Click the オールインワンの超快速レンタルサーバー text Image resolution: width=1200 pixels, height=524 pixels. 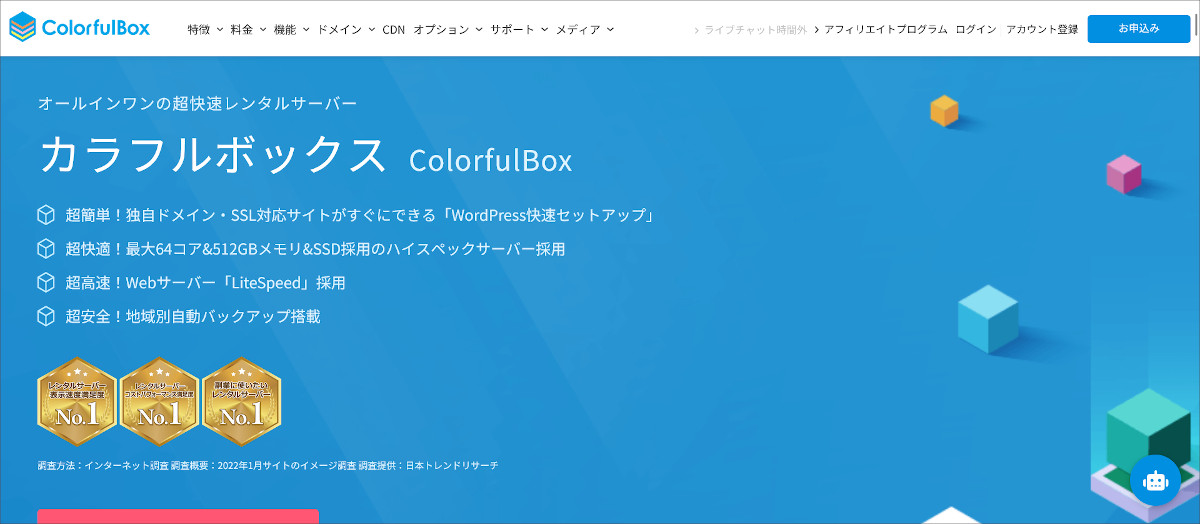[x=197, y=103]
